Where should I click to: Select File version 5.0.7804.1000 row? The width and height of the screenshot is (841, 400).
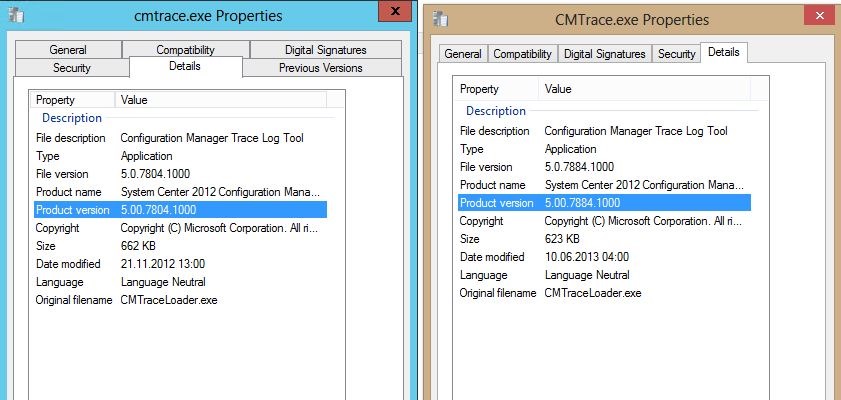[180, 174]
